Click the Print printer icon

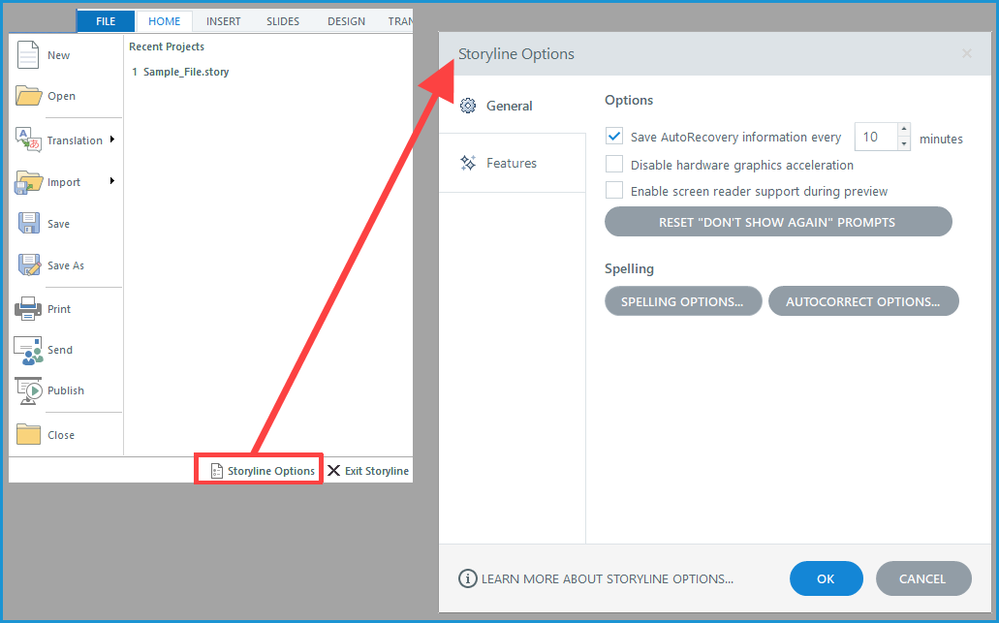pos(28,308)
